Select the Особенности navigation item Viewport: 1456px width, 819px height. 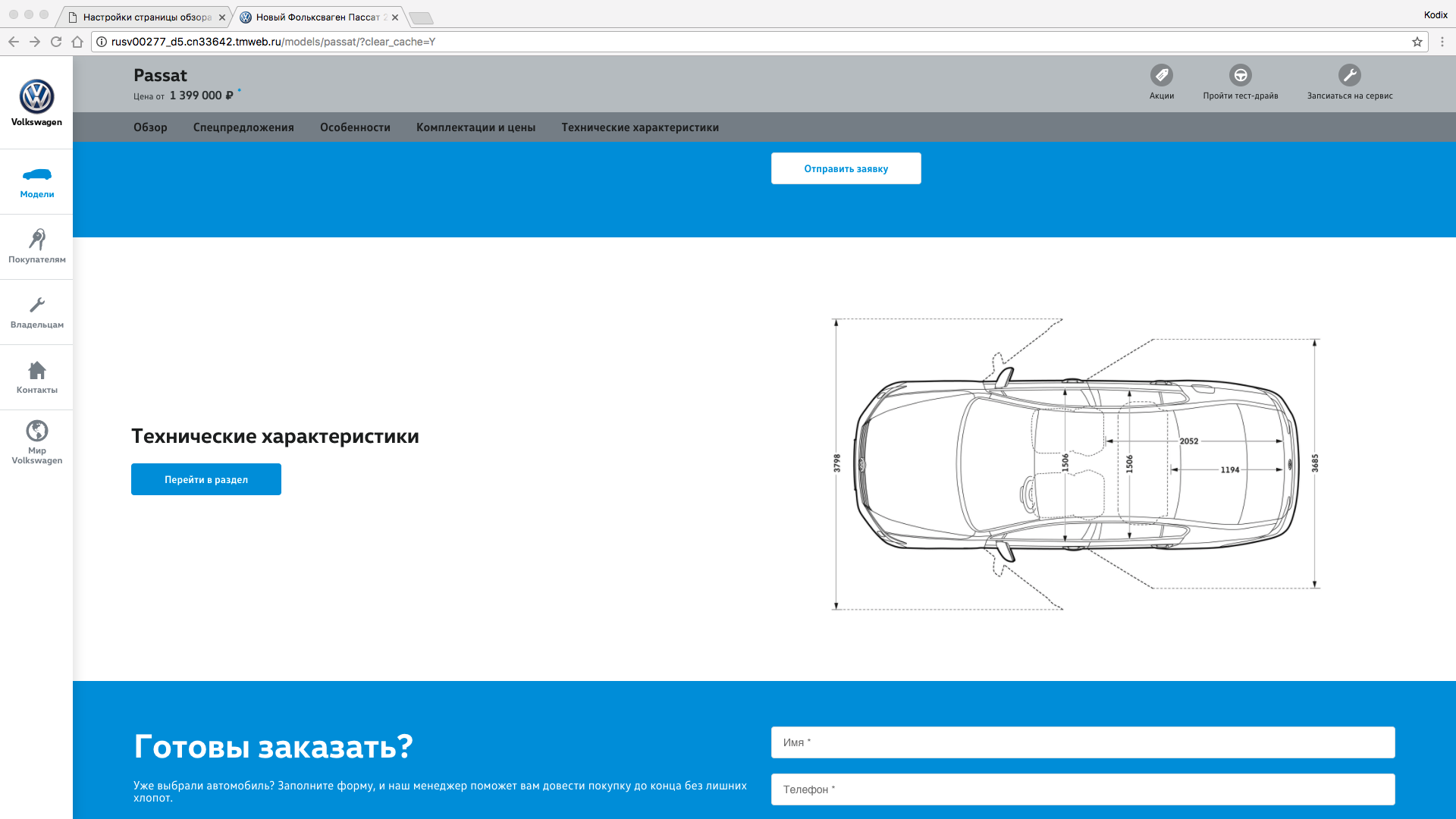click(x=355, y=127)
